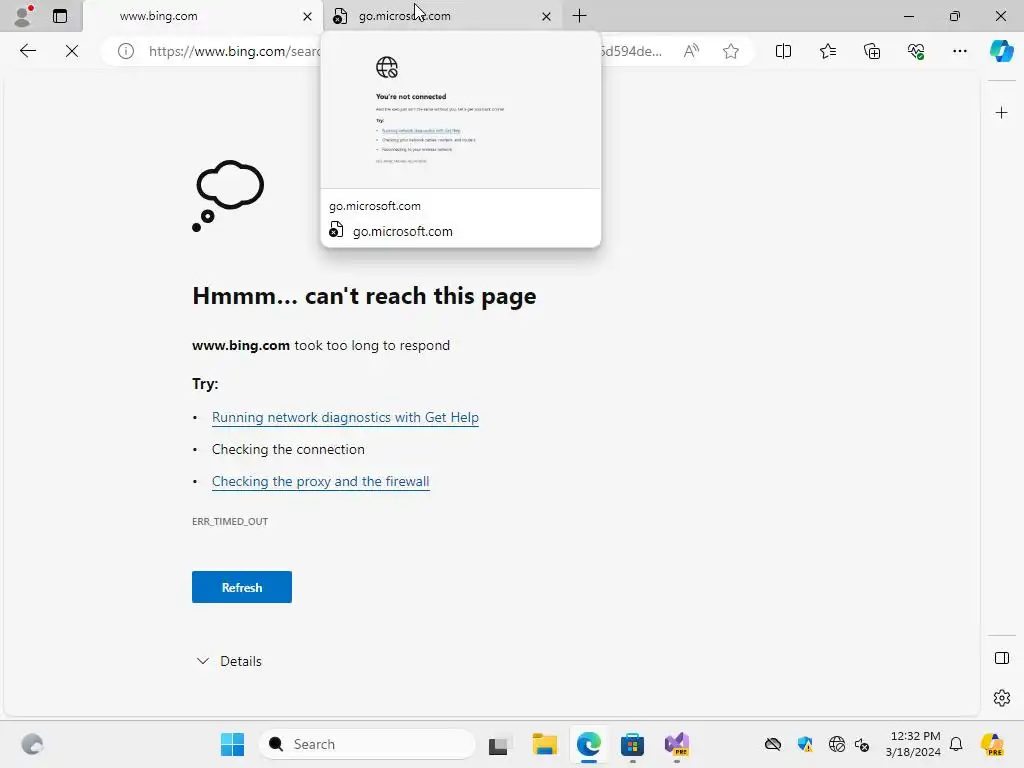Open notifications bell icon
The width and height of the screenshot is (1024, 768).
(956, 744)
